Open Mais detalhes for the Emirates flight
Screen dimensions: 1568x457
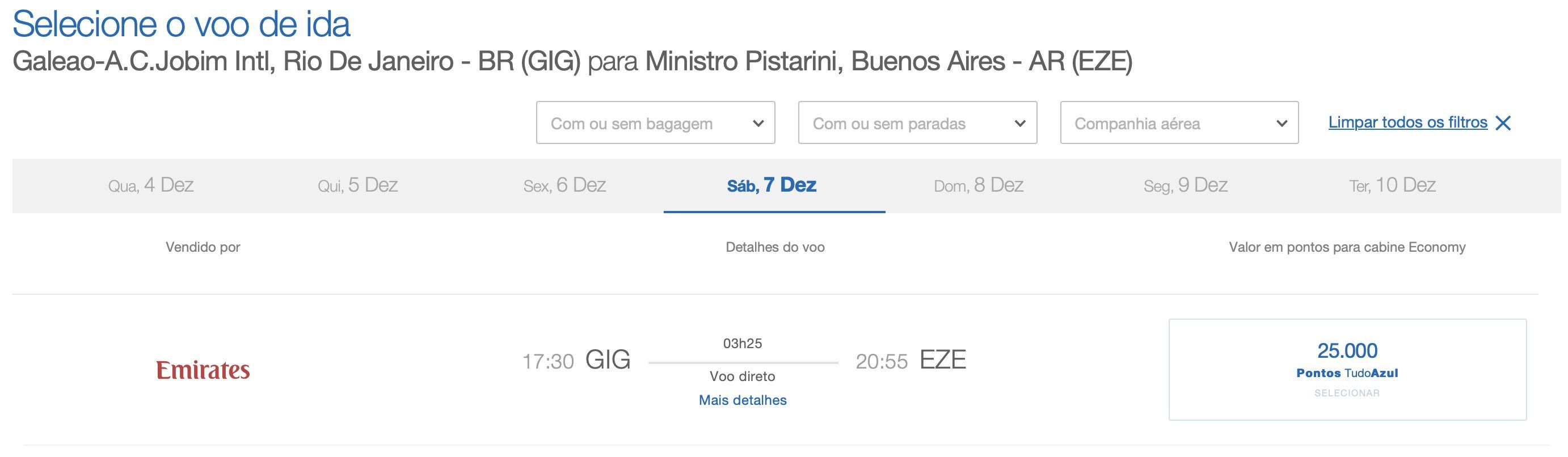pyautogui.click(x=743, y=400)
